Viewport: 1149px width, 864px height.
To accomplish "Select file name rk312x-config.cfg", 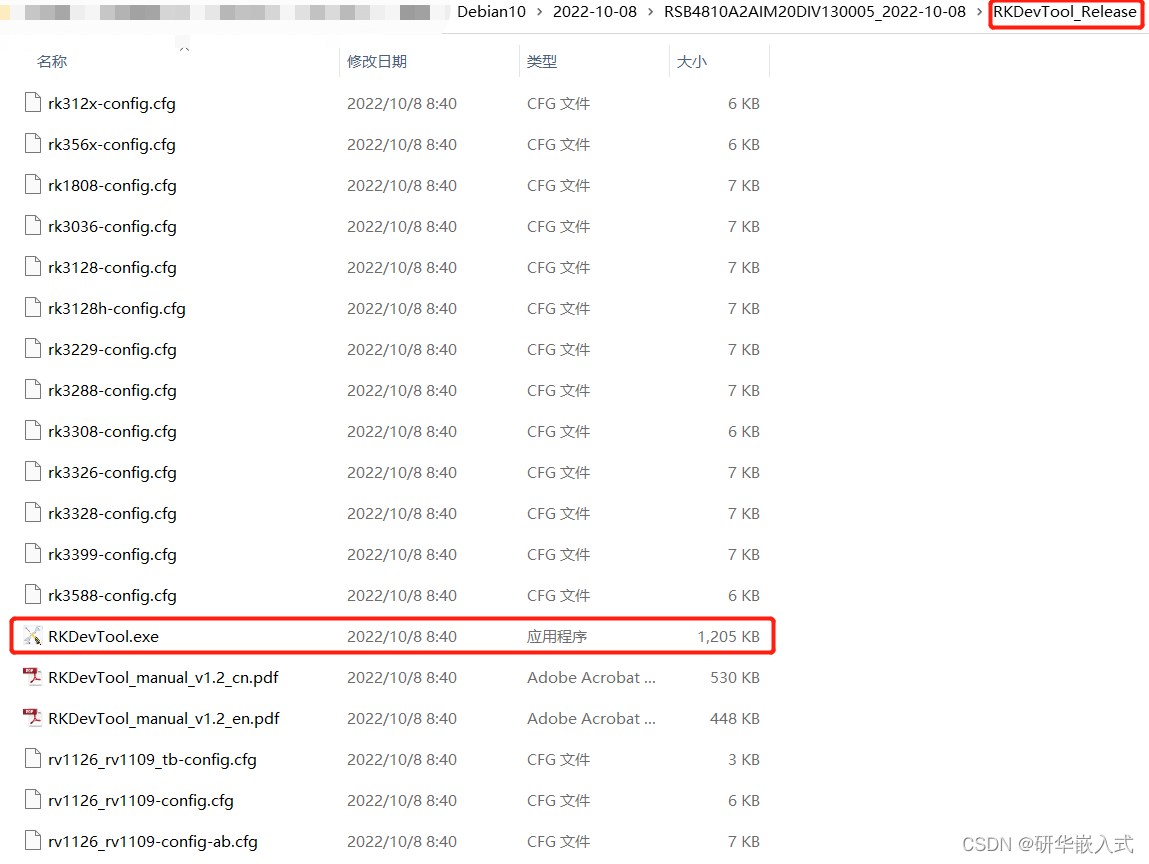I will [112, 103].
